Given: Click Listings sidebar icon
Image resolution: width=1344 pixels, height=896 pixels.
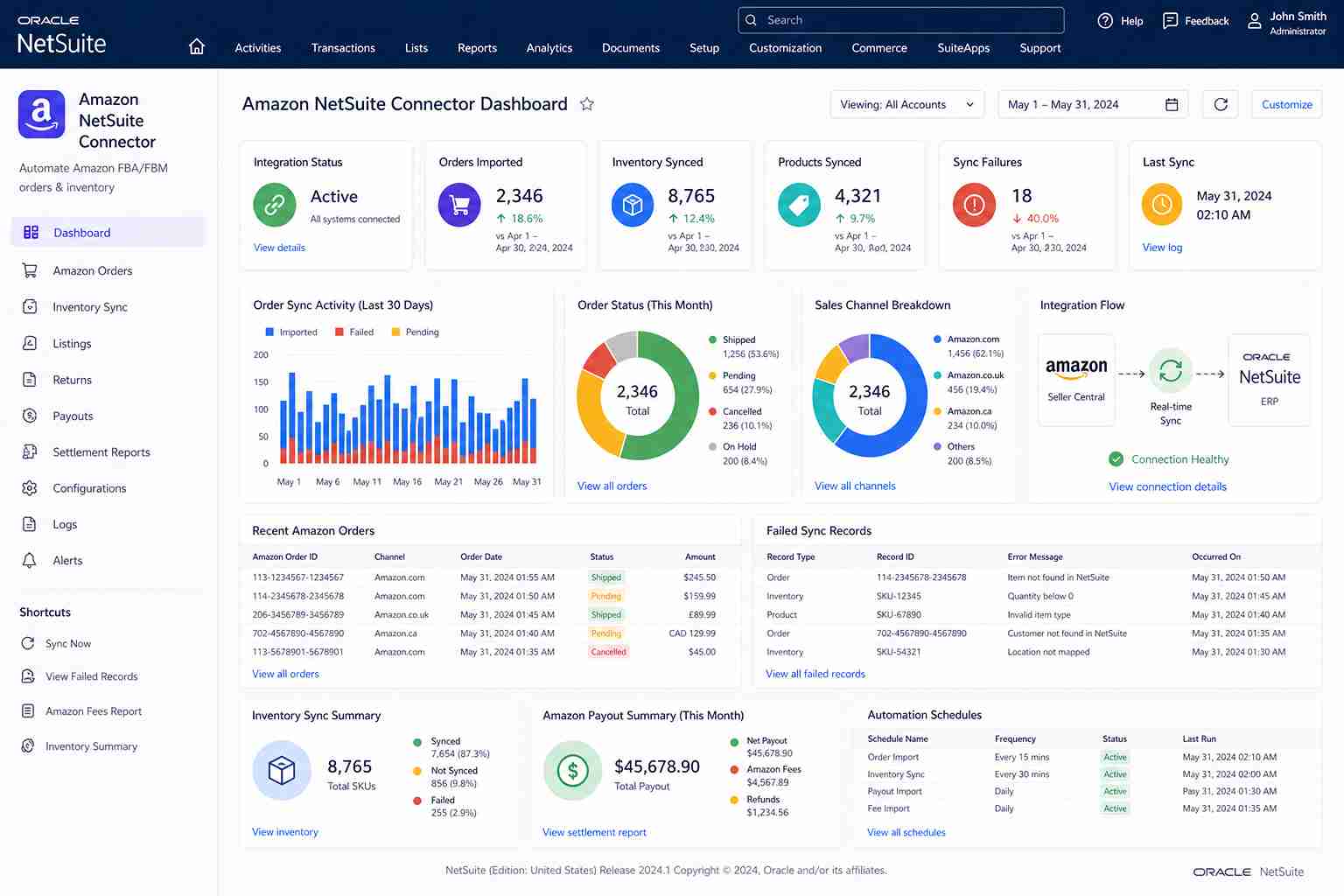Looking at the screenshot, I should coord(30,343).
